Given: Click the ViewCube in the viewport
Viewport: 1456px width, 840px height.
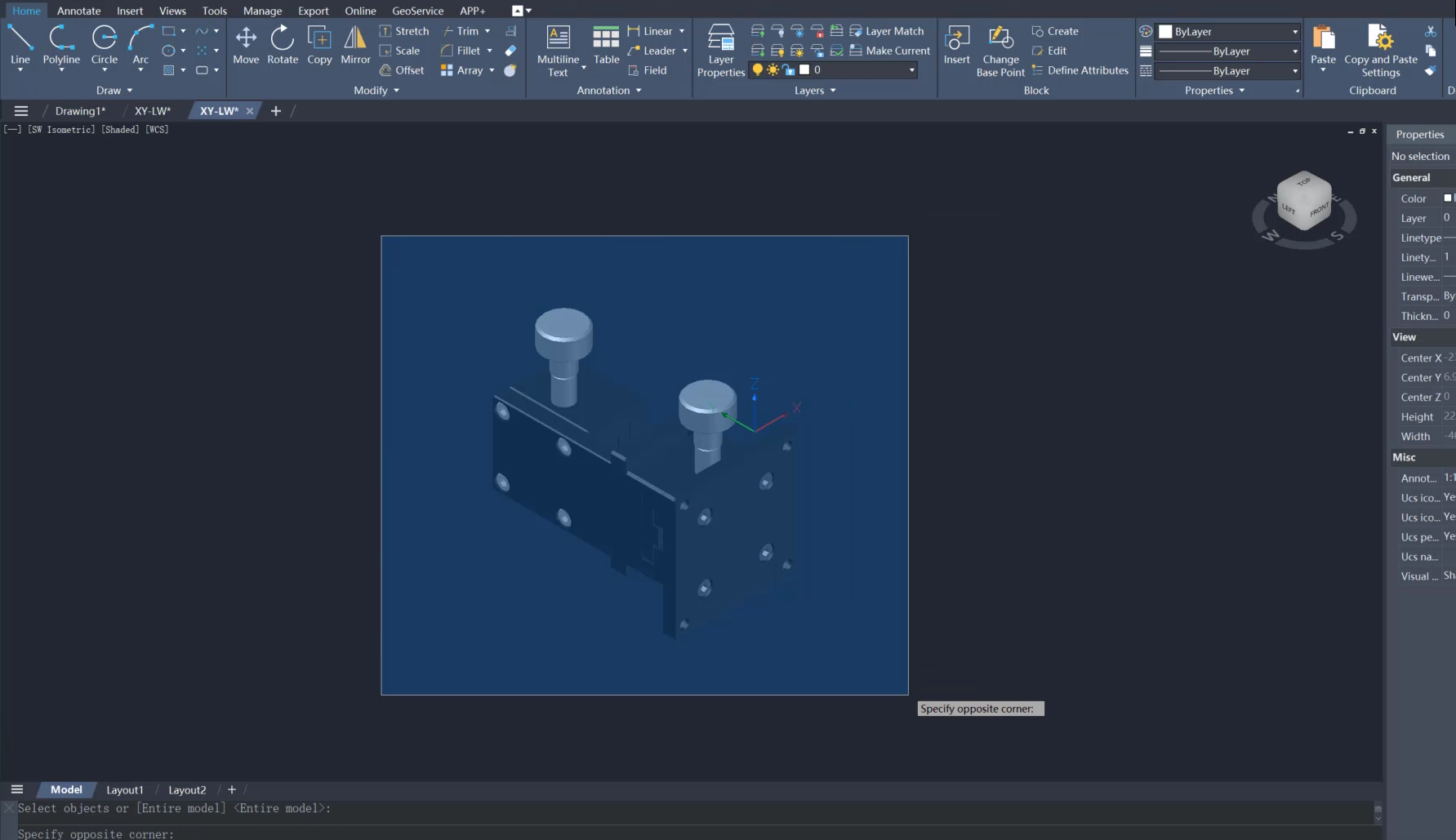Looking at the screenshot, I should pyautogui.click(x=1304, y=202).
